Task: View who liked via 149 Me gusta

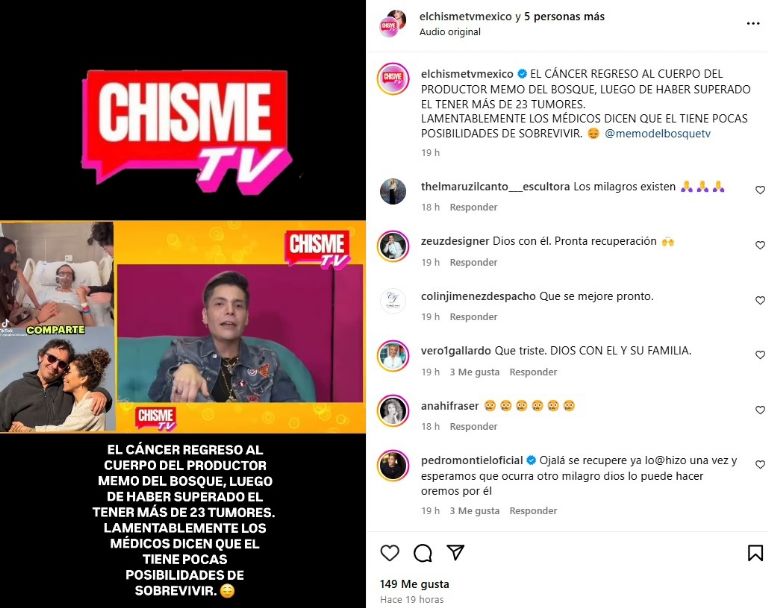Action: click(x=414, y=584)
